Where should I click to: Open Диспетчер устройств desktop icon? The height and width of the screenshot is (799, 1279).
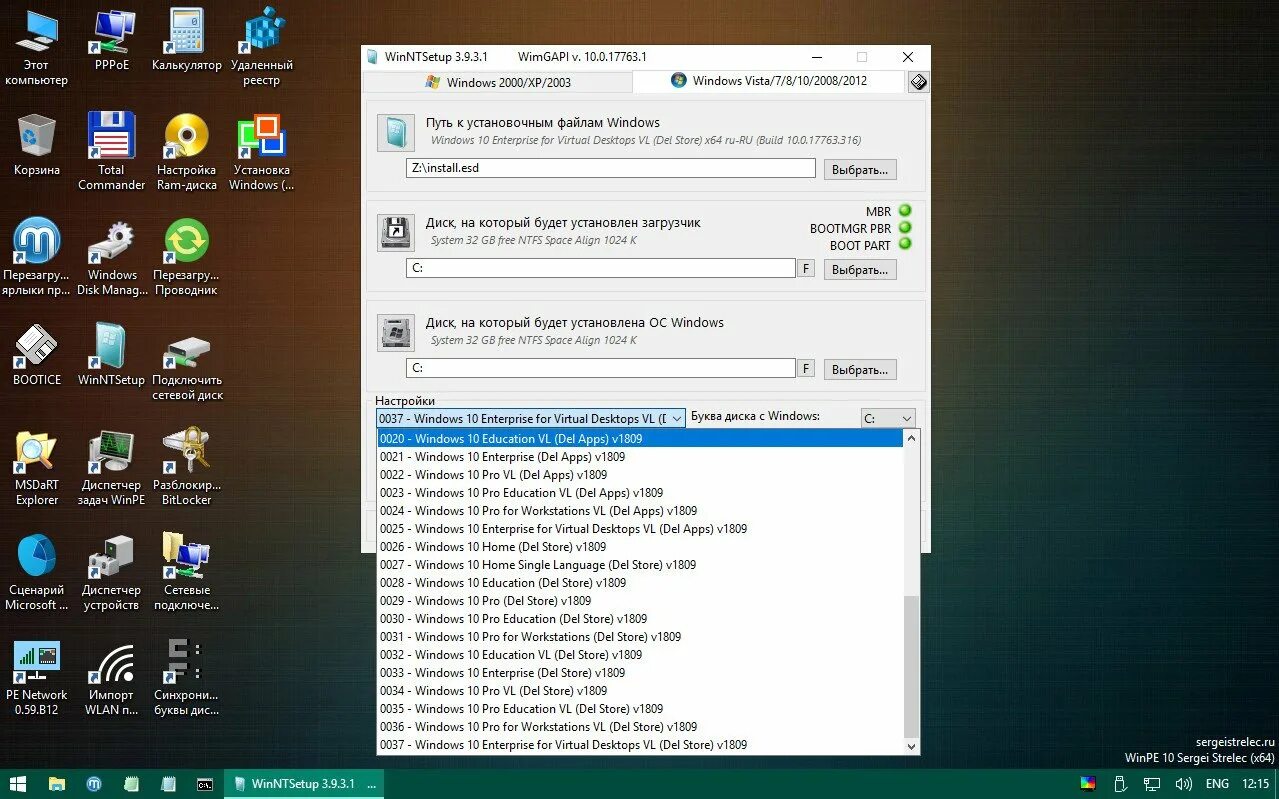coord(112,572)
